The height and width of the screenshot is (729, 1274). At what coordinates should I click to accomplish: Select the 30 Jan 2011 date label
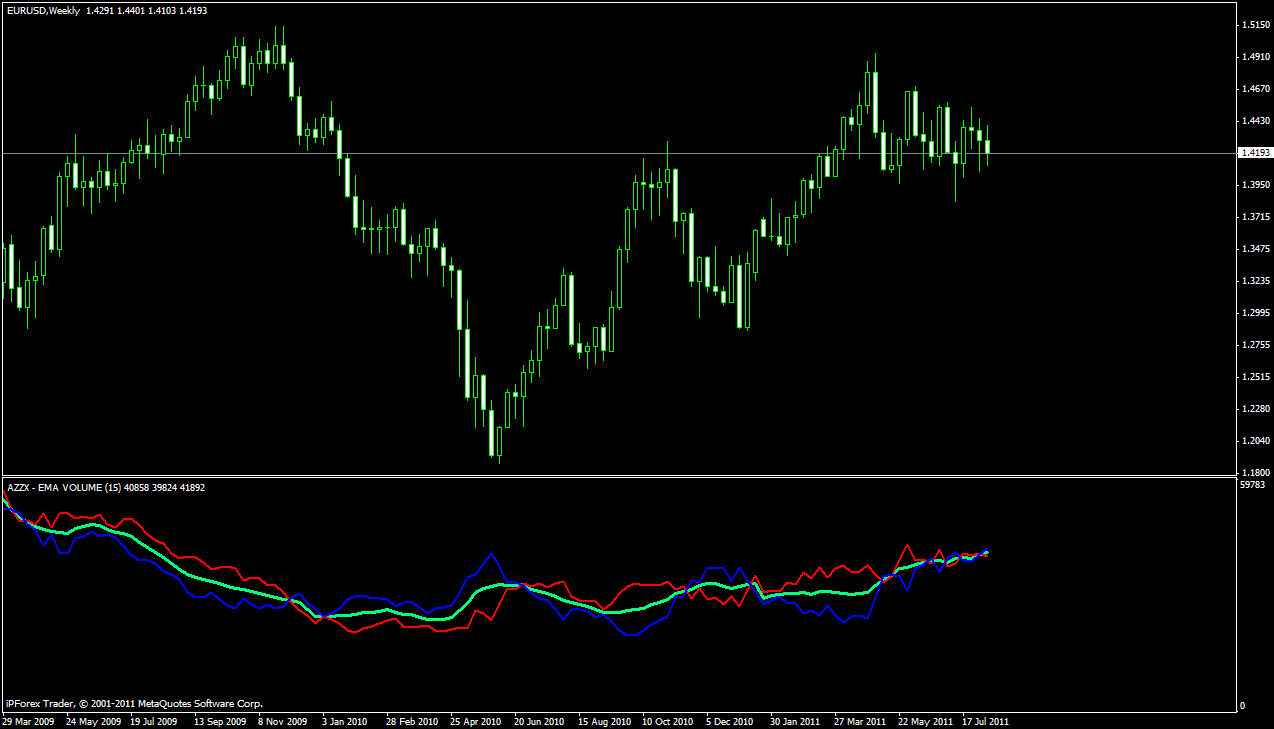point(796,721)
